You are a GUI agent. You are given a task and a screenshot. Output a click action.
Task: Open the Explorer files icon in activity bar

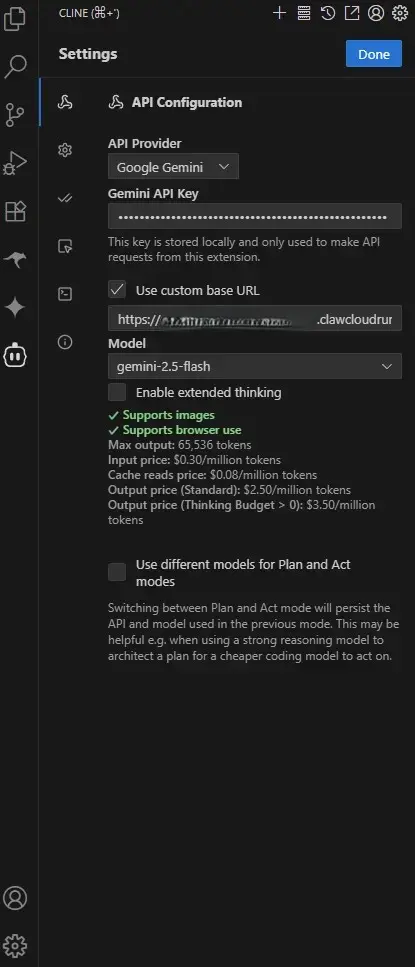[x=15, y=18]
